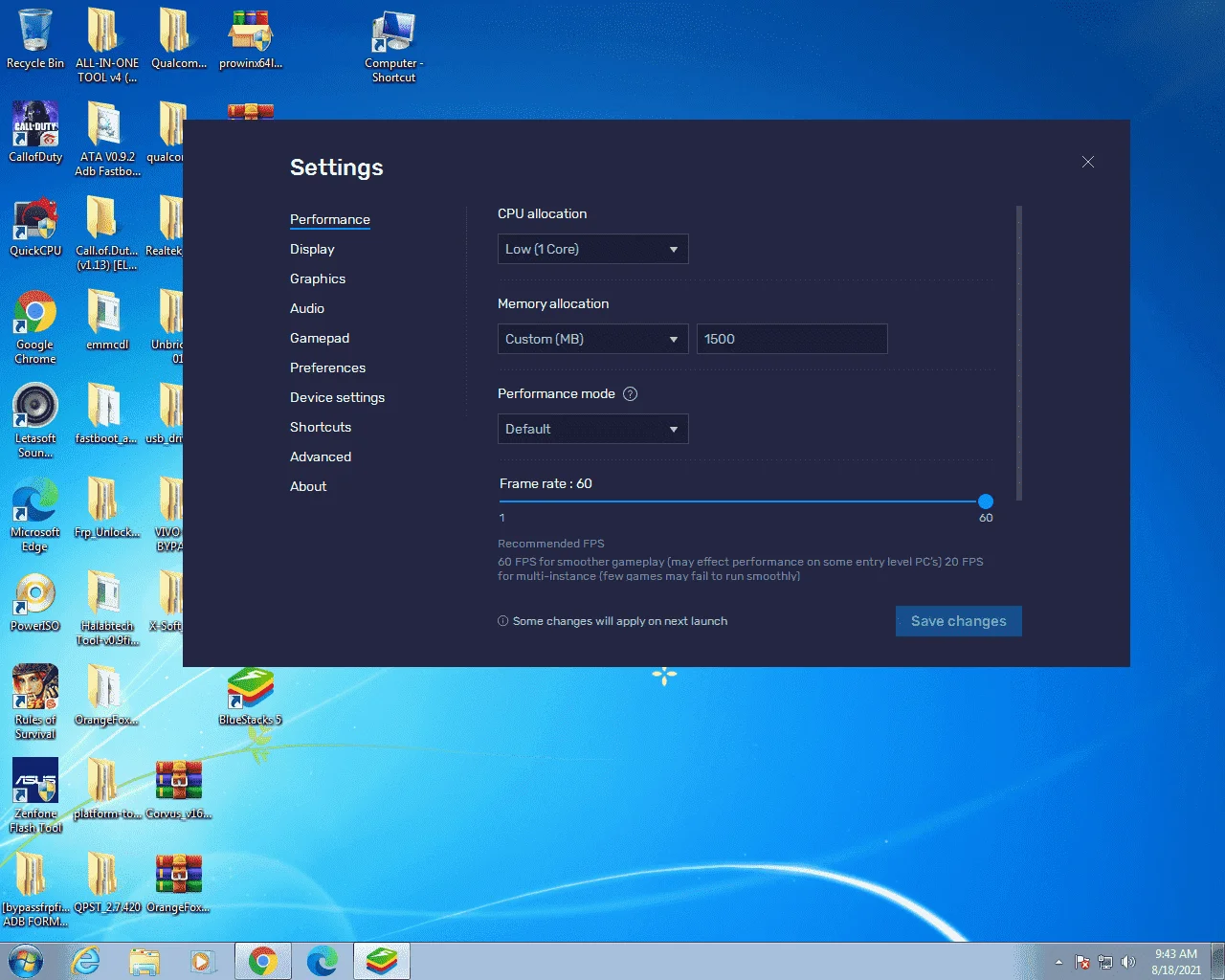Click the taskbar clock showing 9:43 AM
This screenshot has height=980, width=1225.
(1176, 962)
